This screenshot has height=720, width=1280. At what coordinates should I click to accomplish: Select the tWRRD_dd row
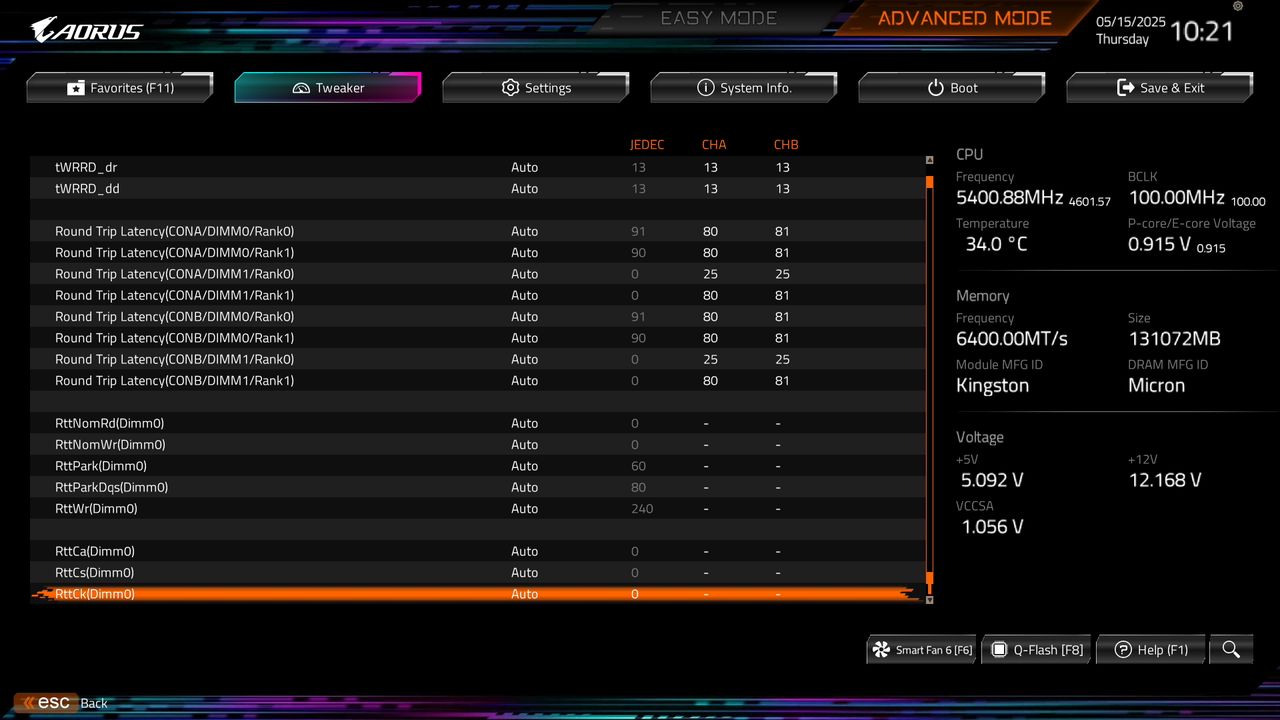[478, 188]
